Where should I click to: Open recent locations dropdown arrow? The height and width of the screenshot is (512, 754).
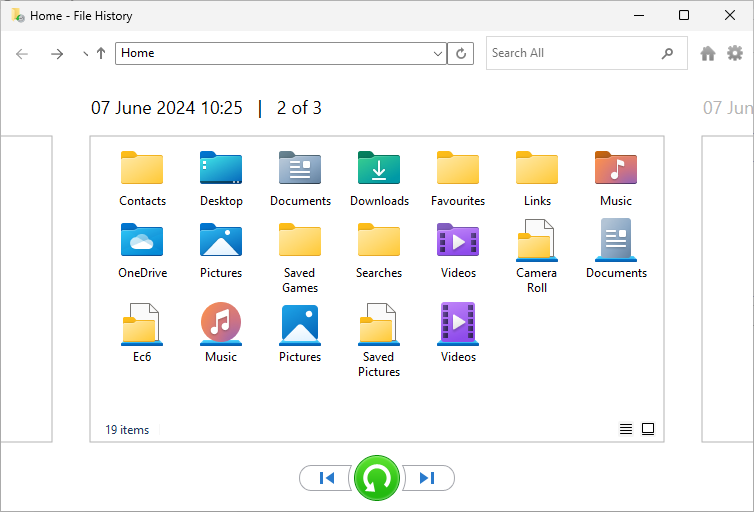[x=85, y=54]
